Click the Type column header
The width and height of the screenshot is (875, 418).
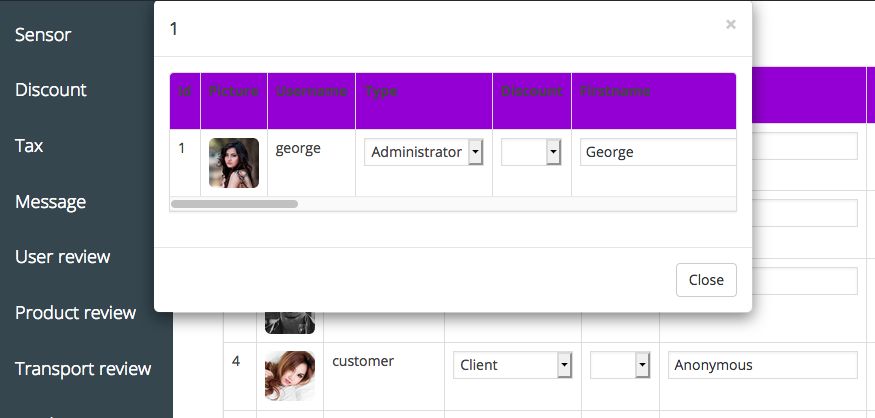point(381,91)
